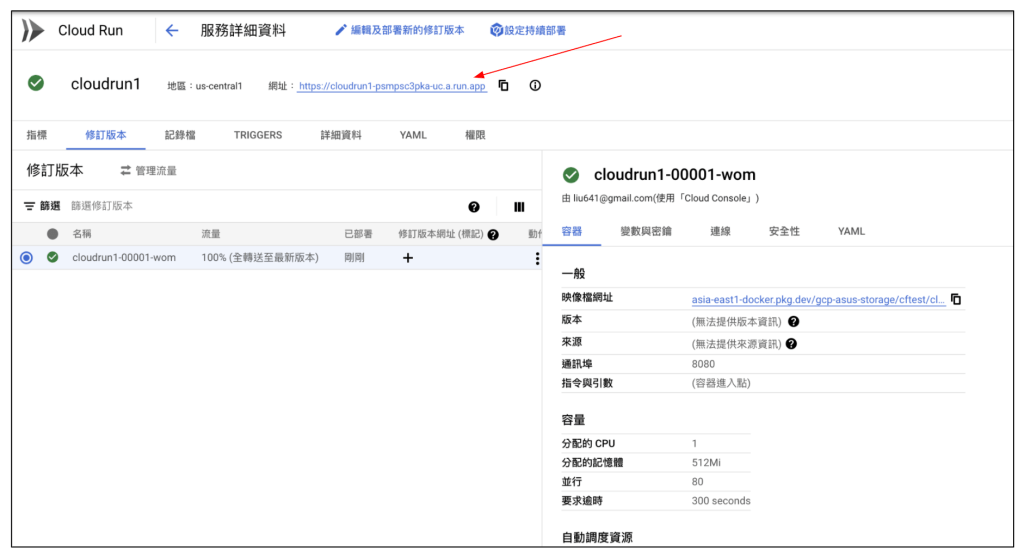Add a revision URL tag with plus
1024x558 pixels.
click(407, 258)
